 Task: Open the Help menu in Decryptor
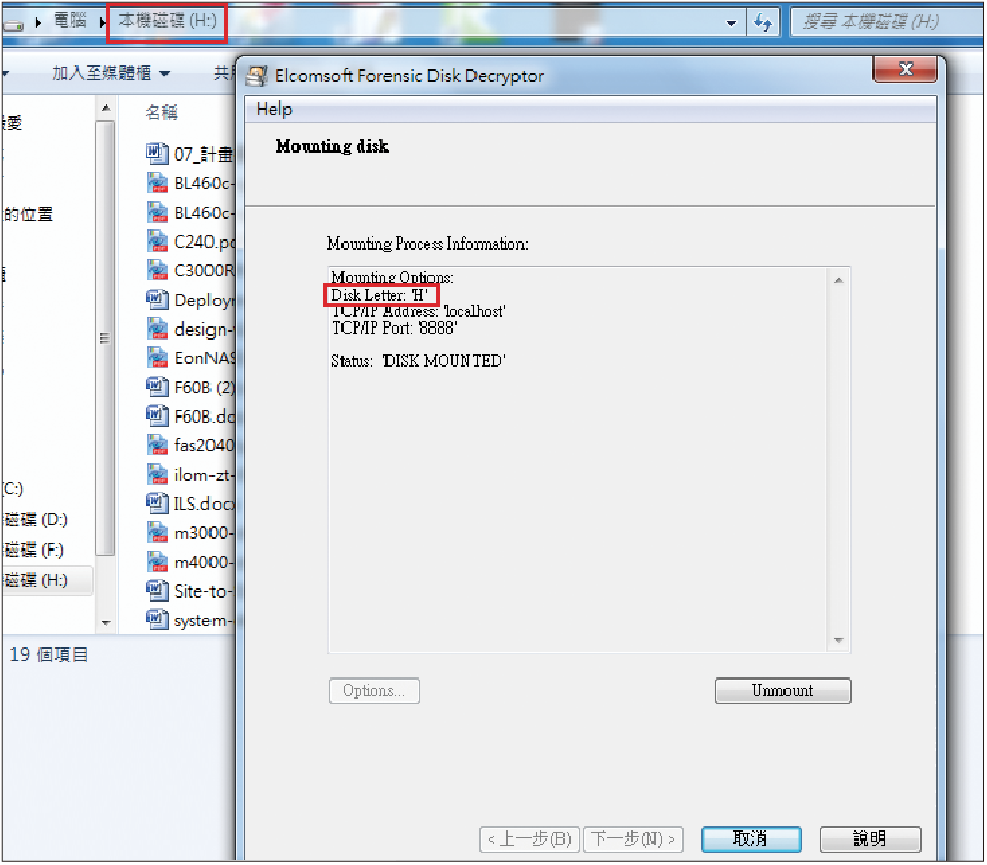(274, 110)
